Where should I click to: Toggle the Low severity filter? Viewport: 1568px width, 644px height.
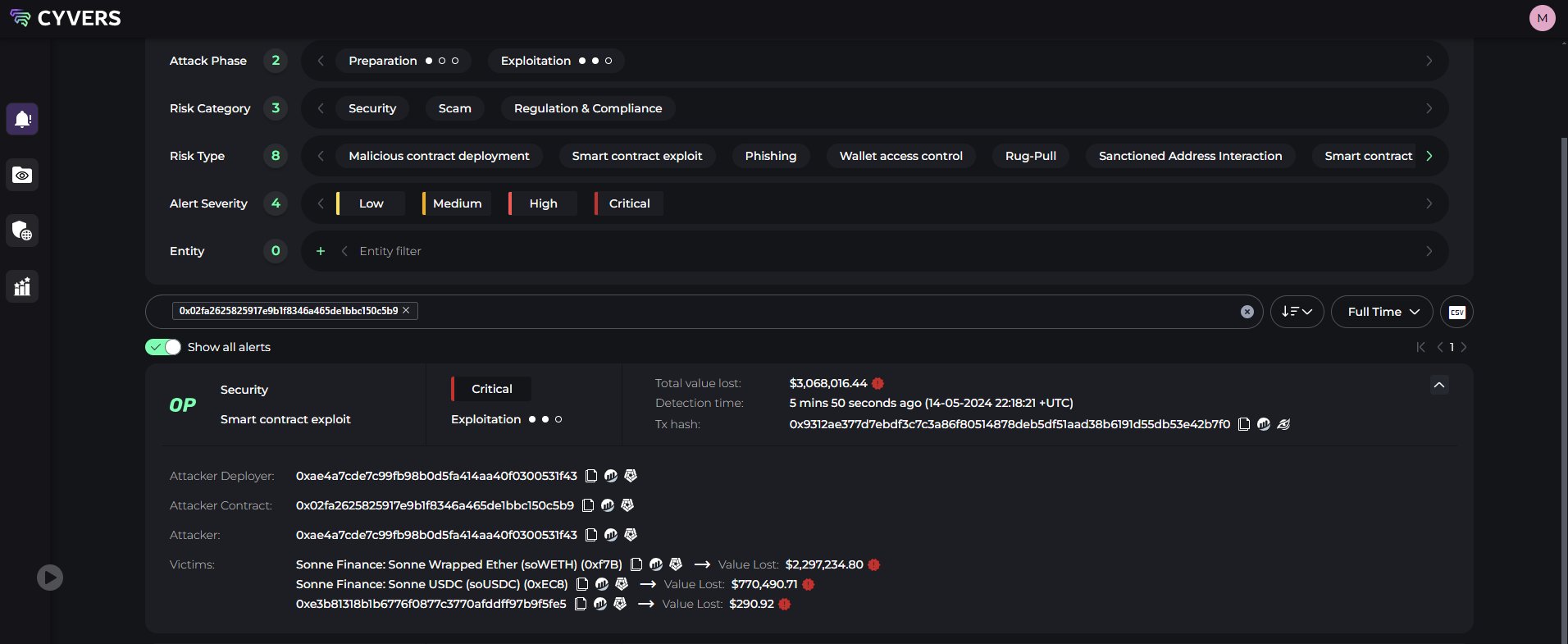(371, 203)
